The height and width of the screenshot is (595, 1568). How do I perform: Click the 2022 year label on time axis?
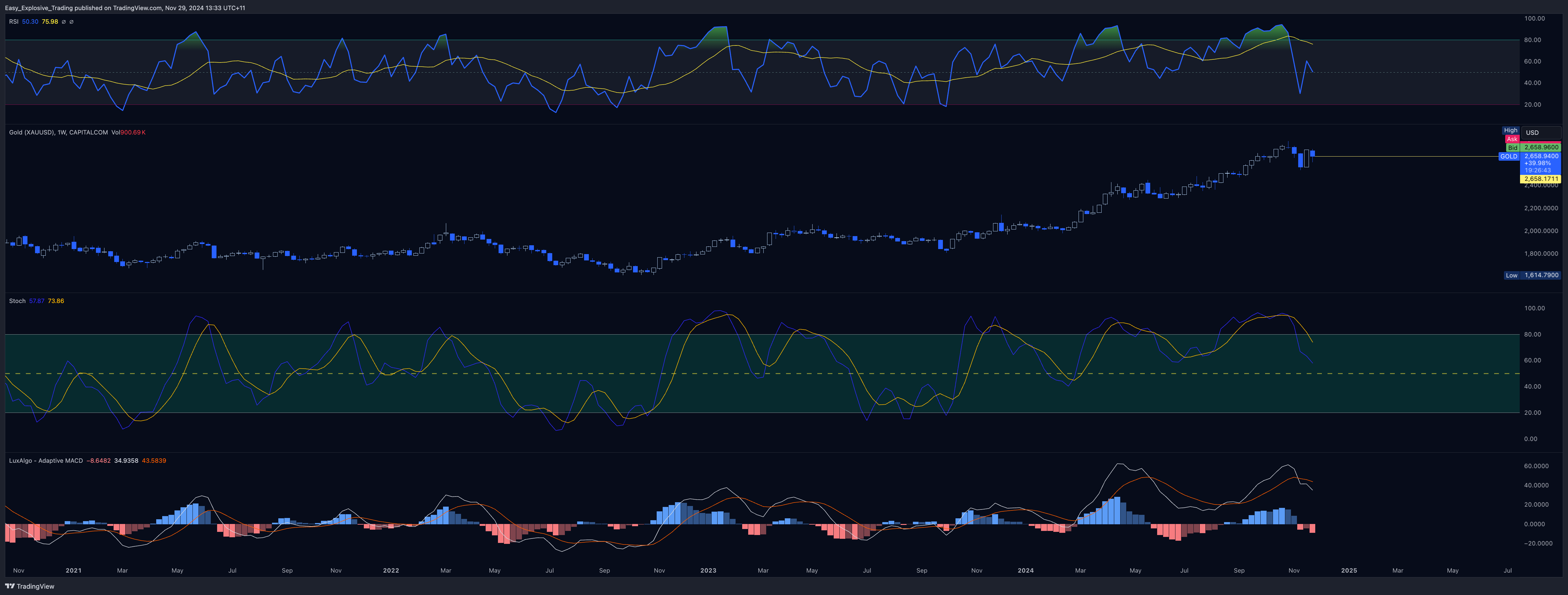[x=391, y=571]
